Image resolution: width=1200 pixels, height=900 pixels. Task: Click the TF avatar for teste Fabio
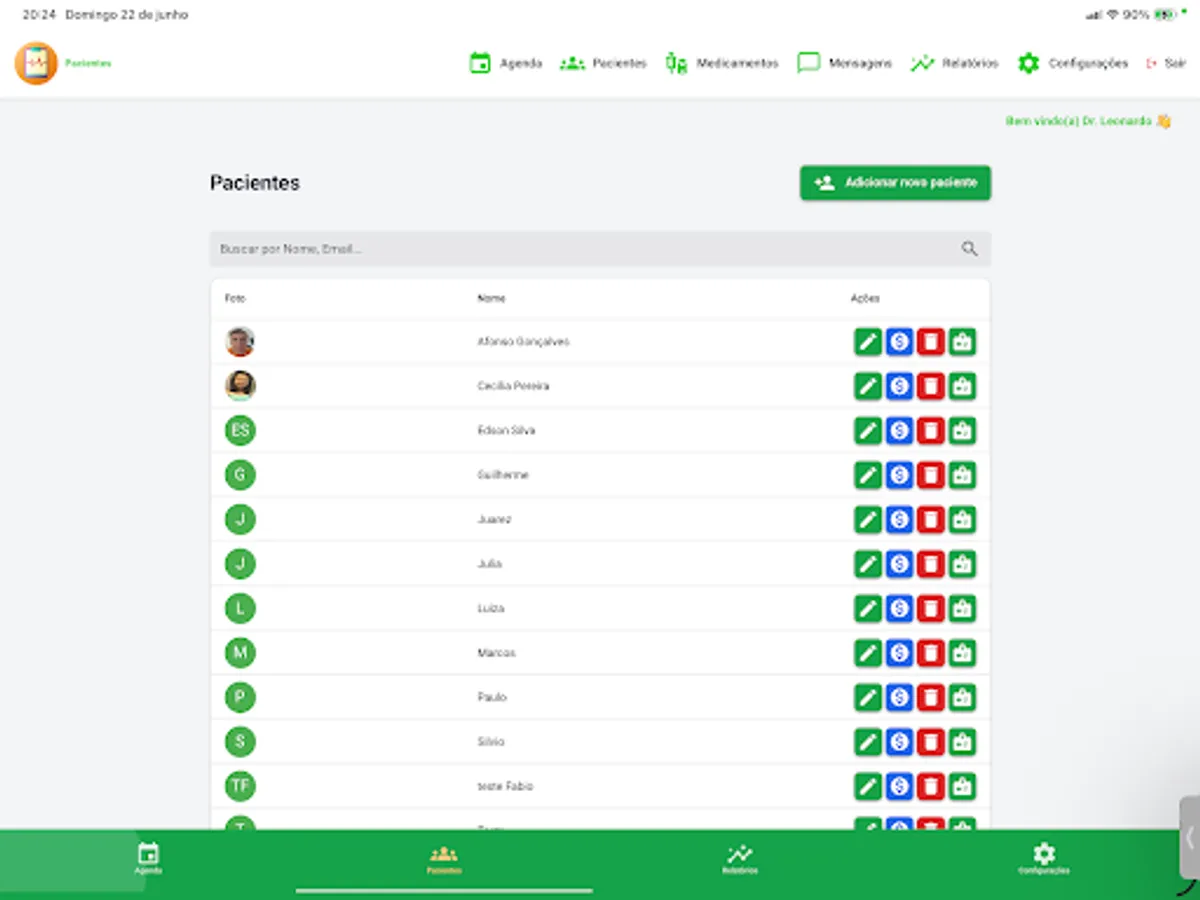coord(240,786)
